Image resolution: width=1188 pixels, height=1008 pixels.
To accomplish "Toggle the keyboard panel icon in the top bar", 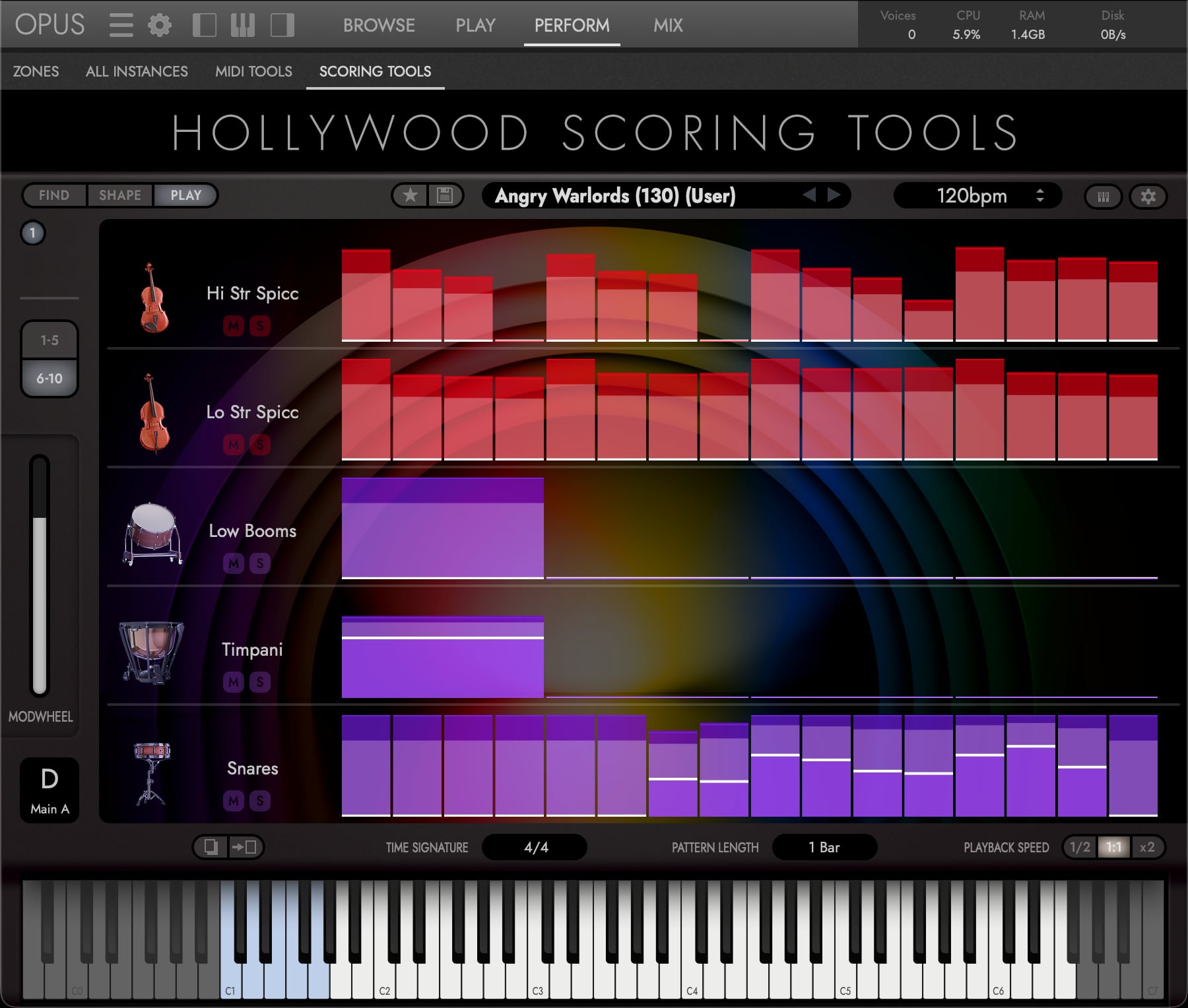I will (243, 25).
